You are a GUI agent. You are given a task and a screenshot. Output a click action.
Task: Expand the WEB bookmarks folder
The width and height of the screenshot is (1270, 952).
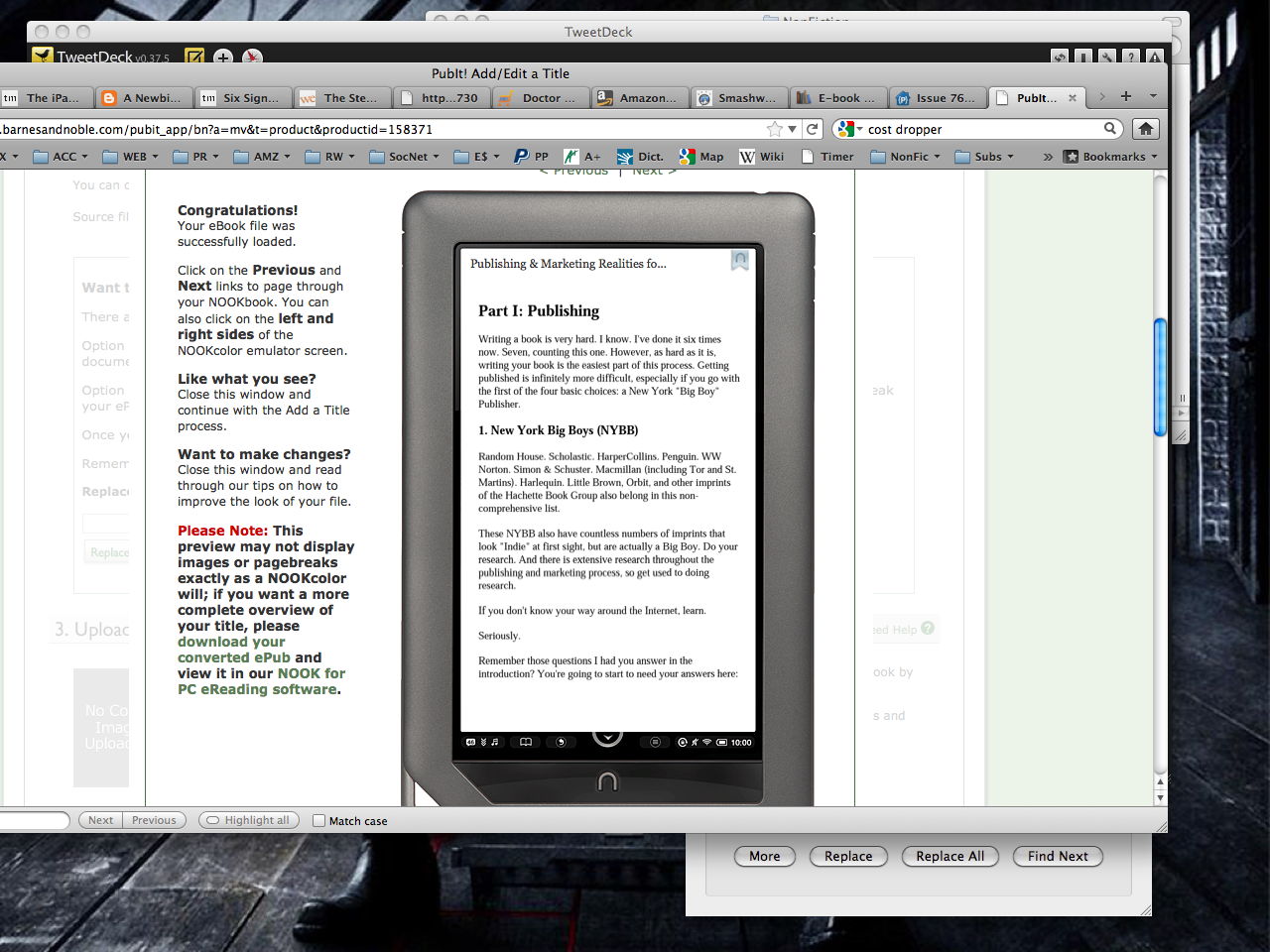tap(130, 157)
